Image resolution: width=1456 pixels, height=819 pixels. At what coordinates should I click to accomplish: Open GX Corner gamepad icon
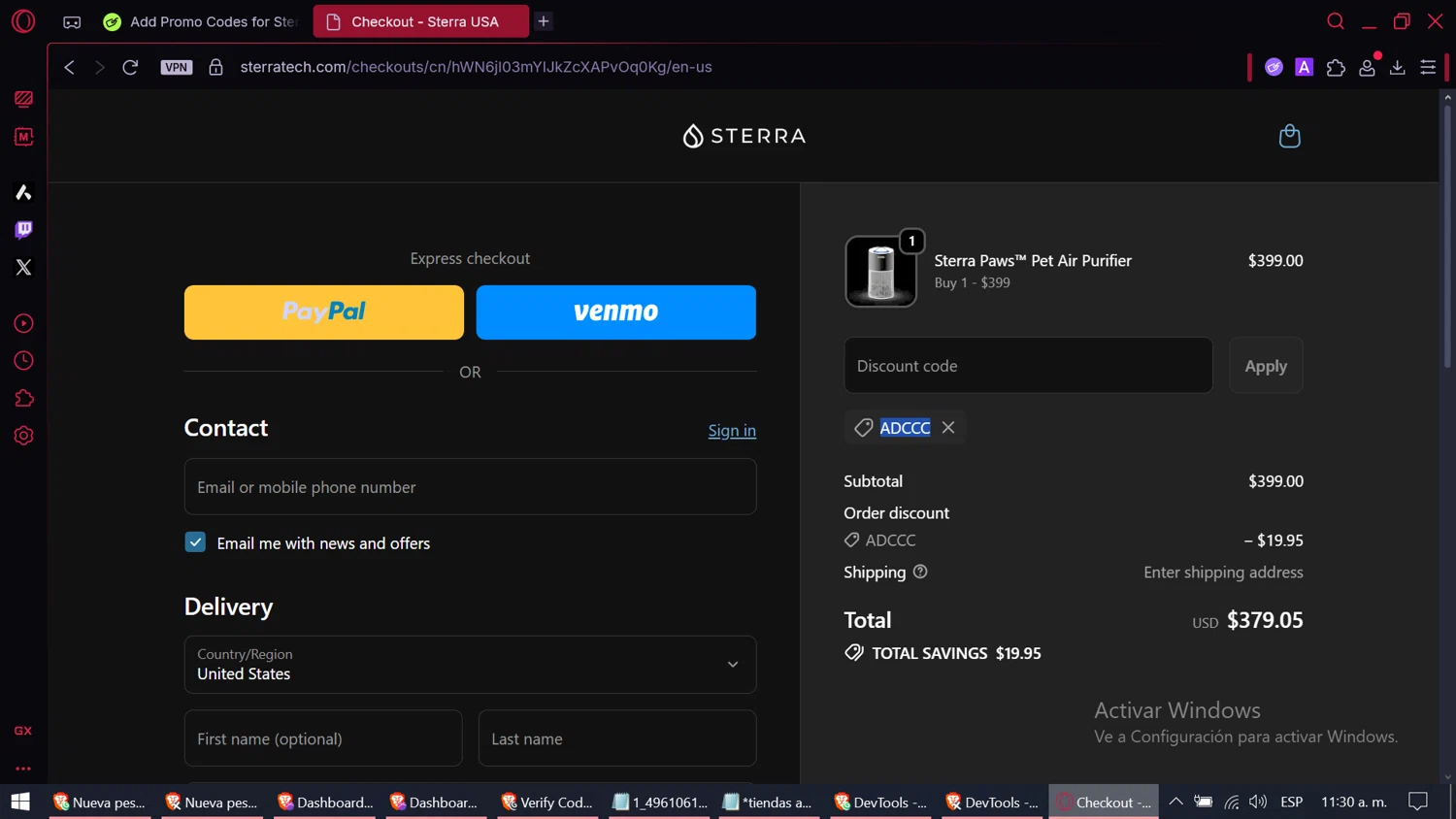[72, 21]
